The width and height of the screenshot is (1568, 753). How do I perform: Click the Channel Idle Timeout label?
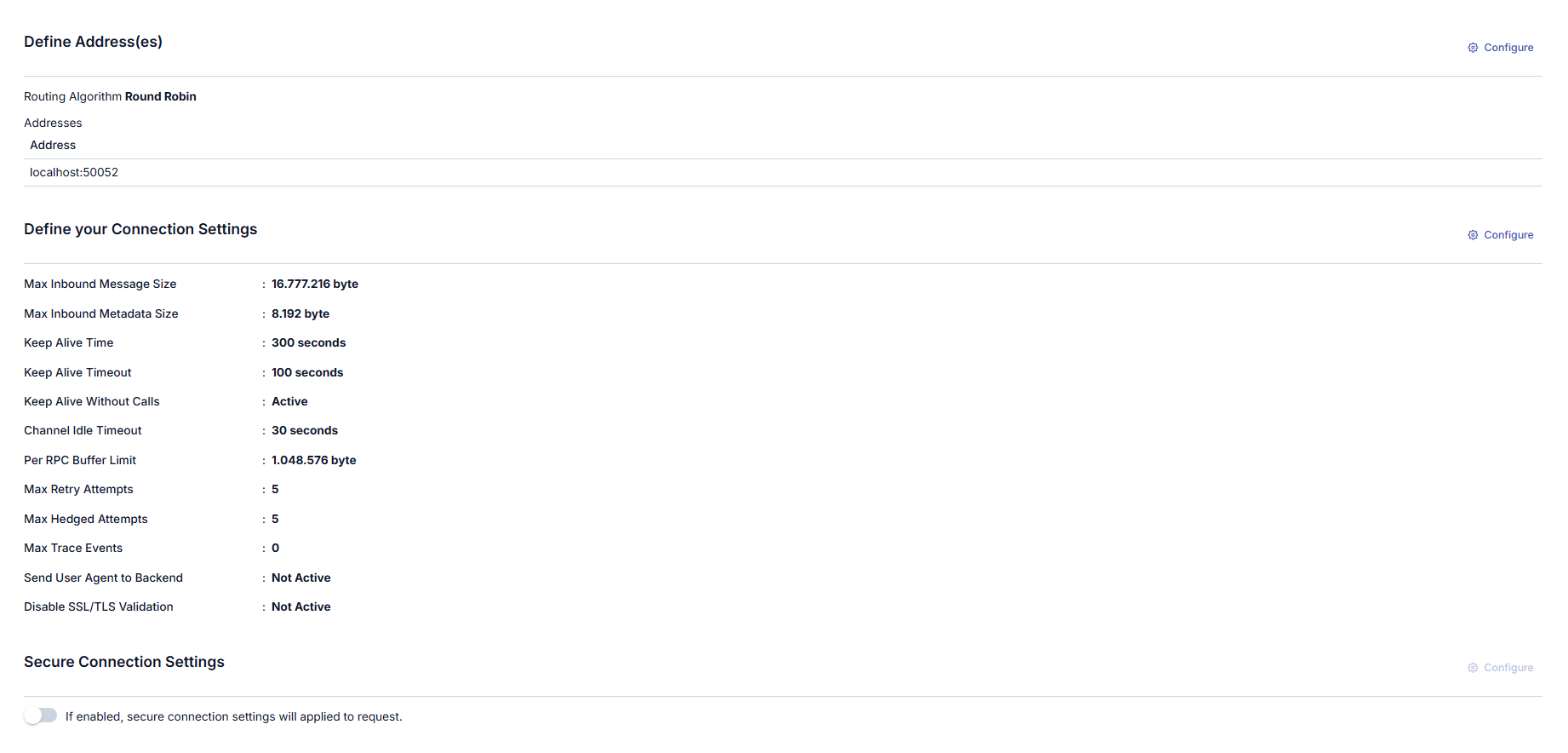83,431
